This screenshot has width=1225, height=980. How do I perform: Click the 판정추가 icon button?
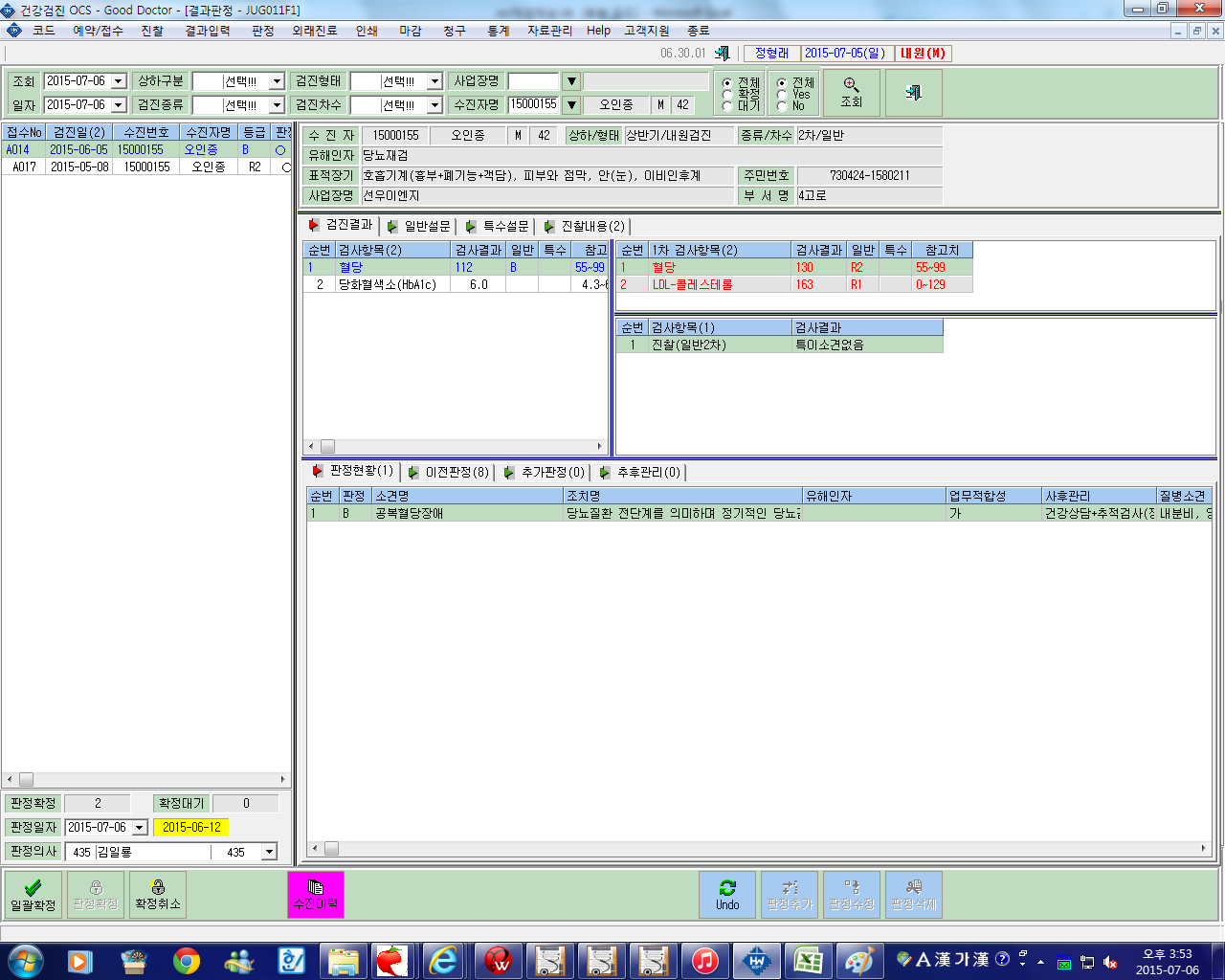(x=790, y=895)
